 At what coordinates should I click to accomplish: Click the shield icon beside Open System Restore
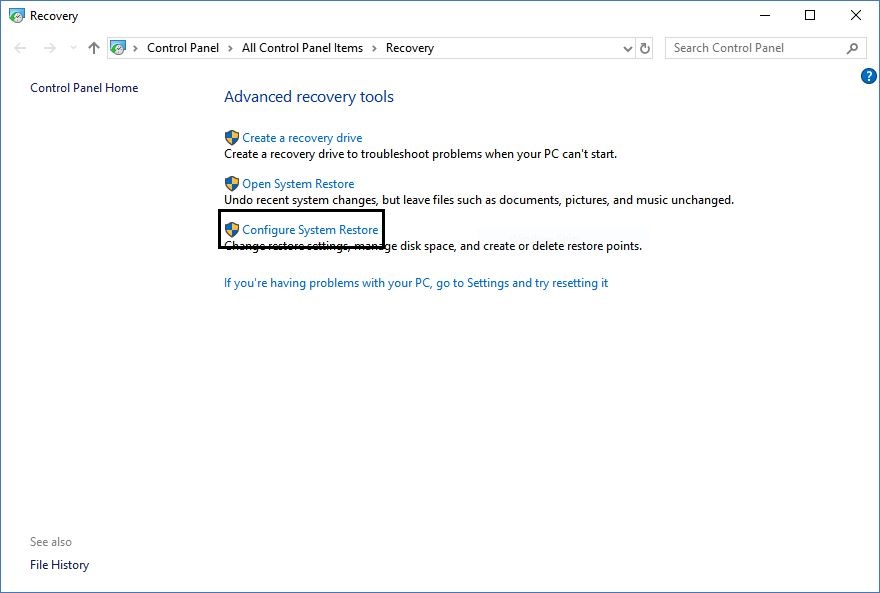pyautogui.click(x=231, y=183)
